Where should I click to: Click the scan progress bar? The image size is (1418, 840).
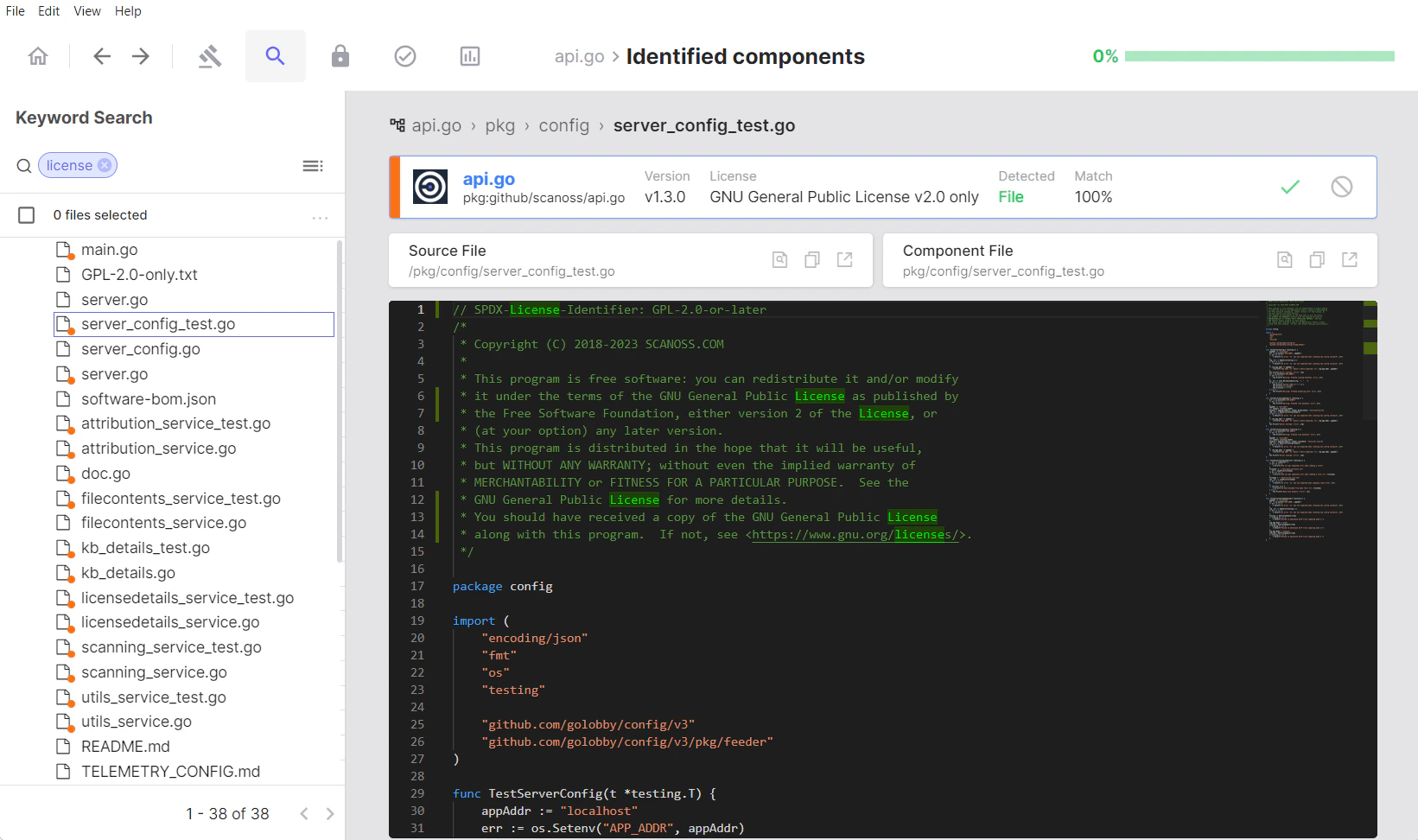(1260, 56)
